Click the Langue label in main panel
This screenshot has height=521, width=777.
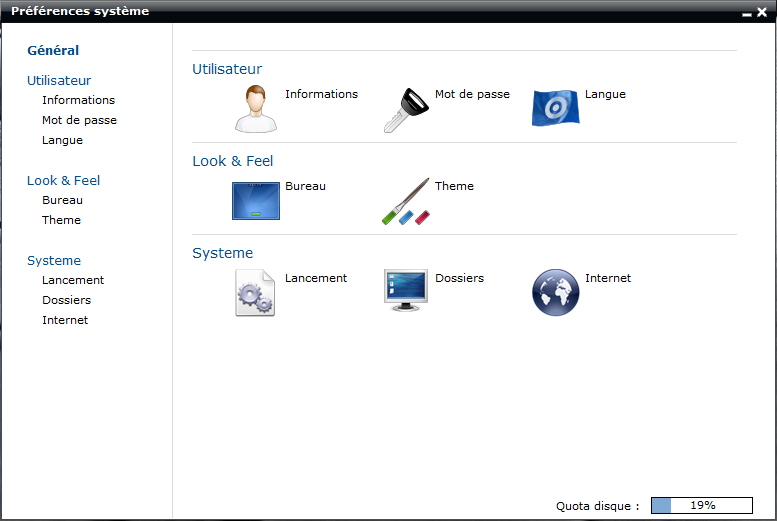[605, 94]
